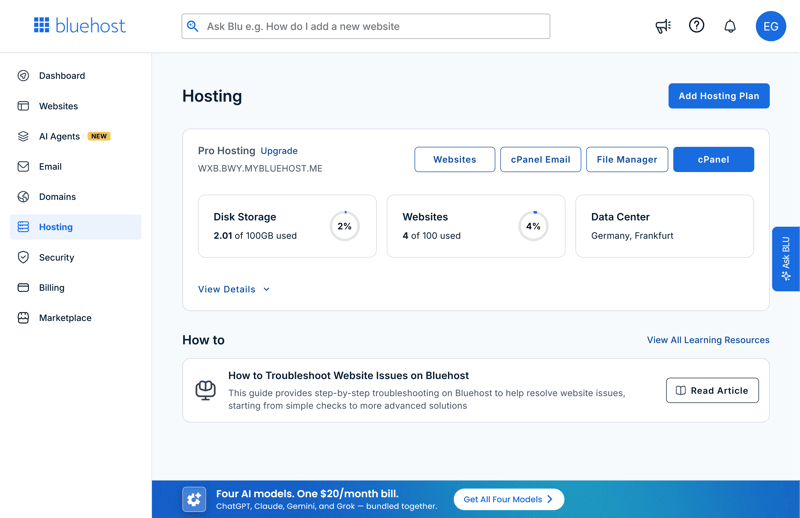This screenshot has height=518, width=800.
Task: Open the announcements megaphone icon
Action: tap(663, 26)
